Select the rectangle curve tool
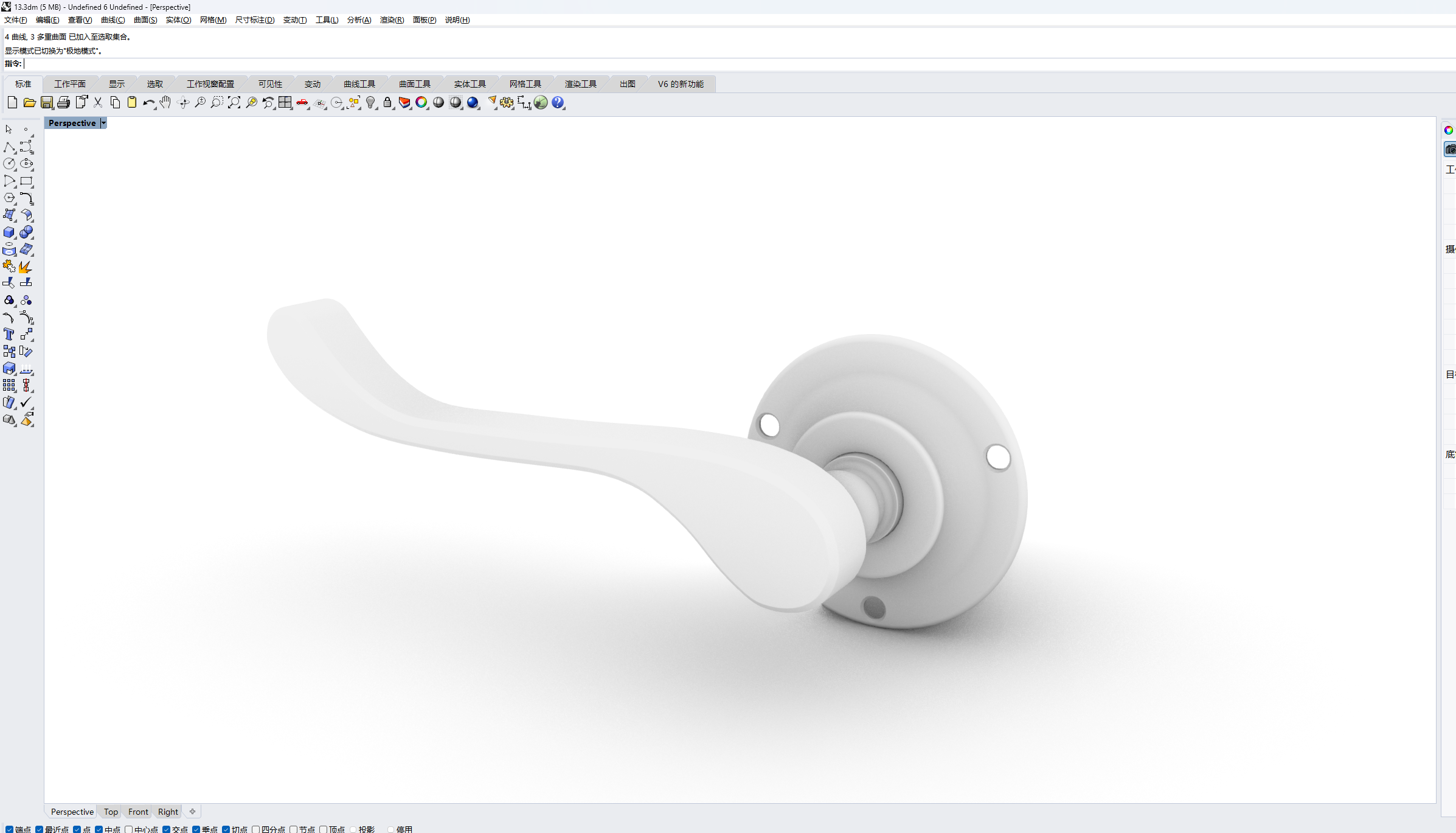Screen dimensions: 1456x833 [x=26, y=181]
